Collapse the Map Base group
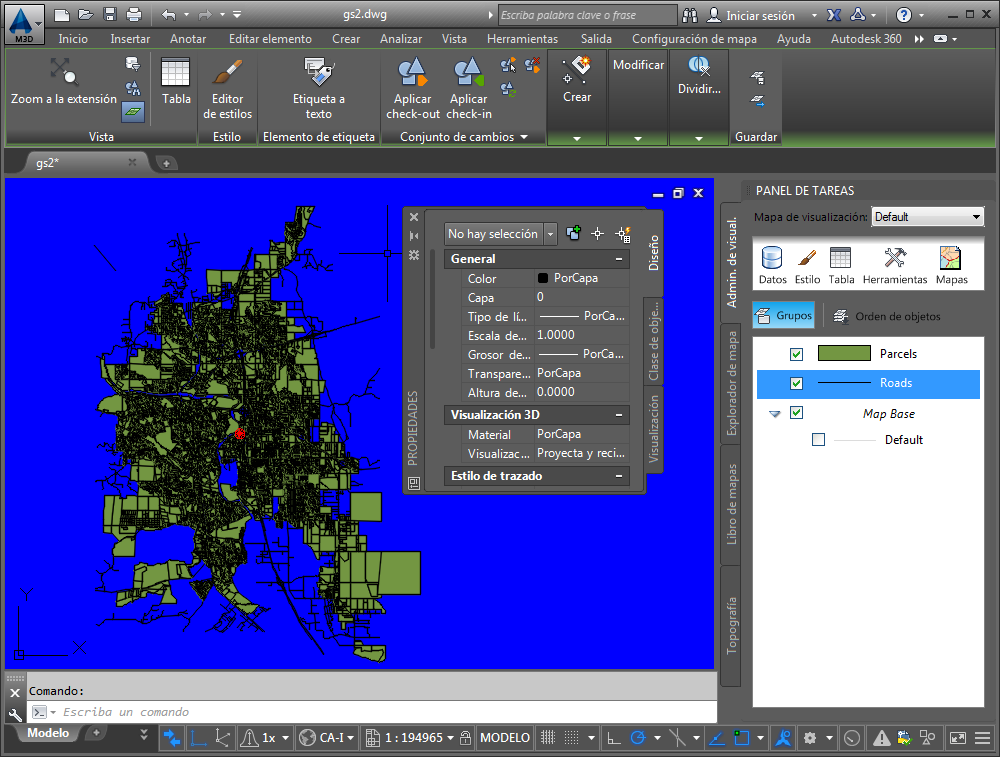 click(775, 414)
